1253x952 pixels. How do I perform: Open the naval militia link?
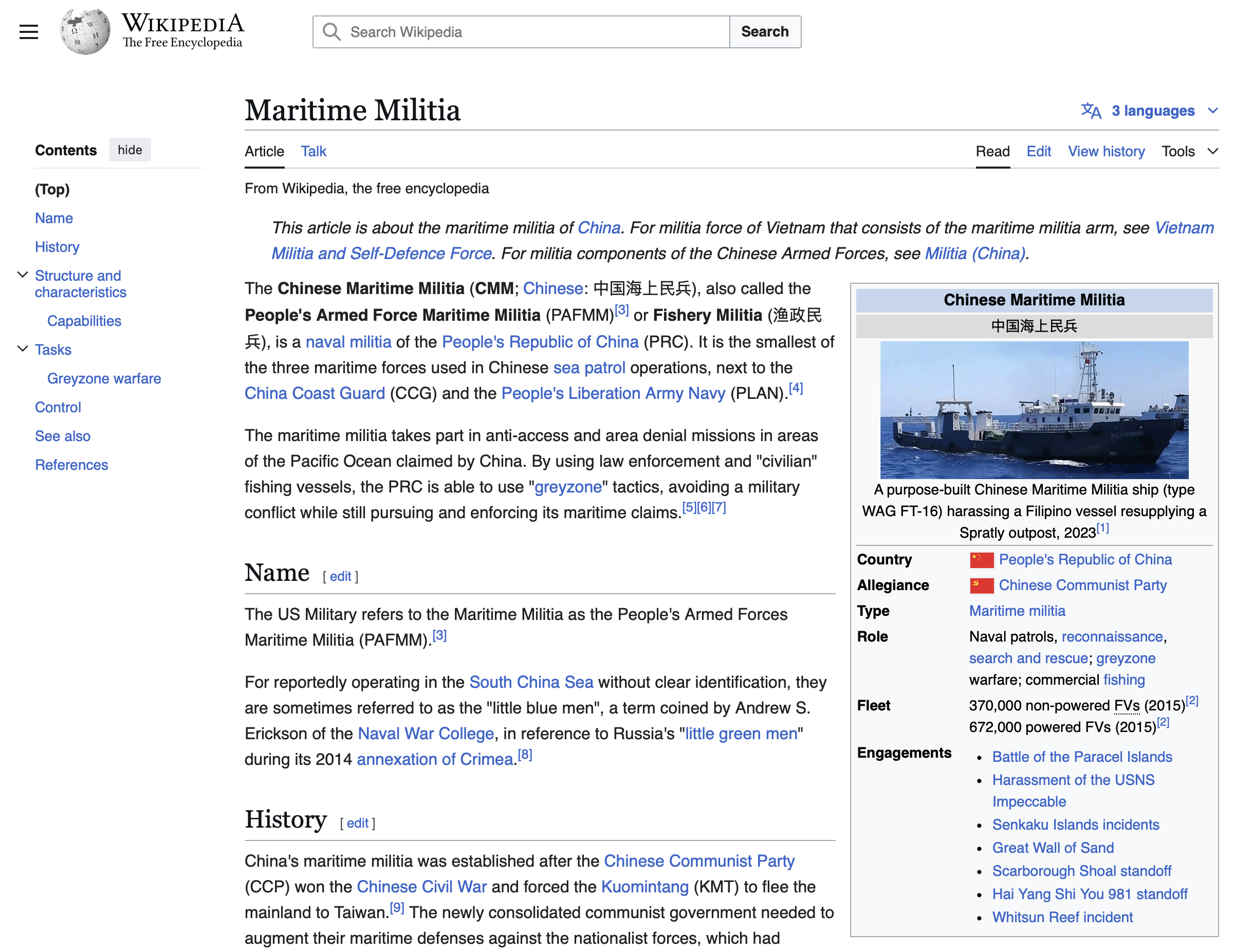point(348,342)
